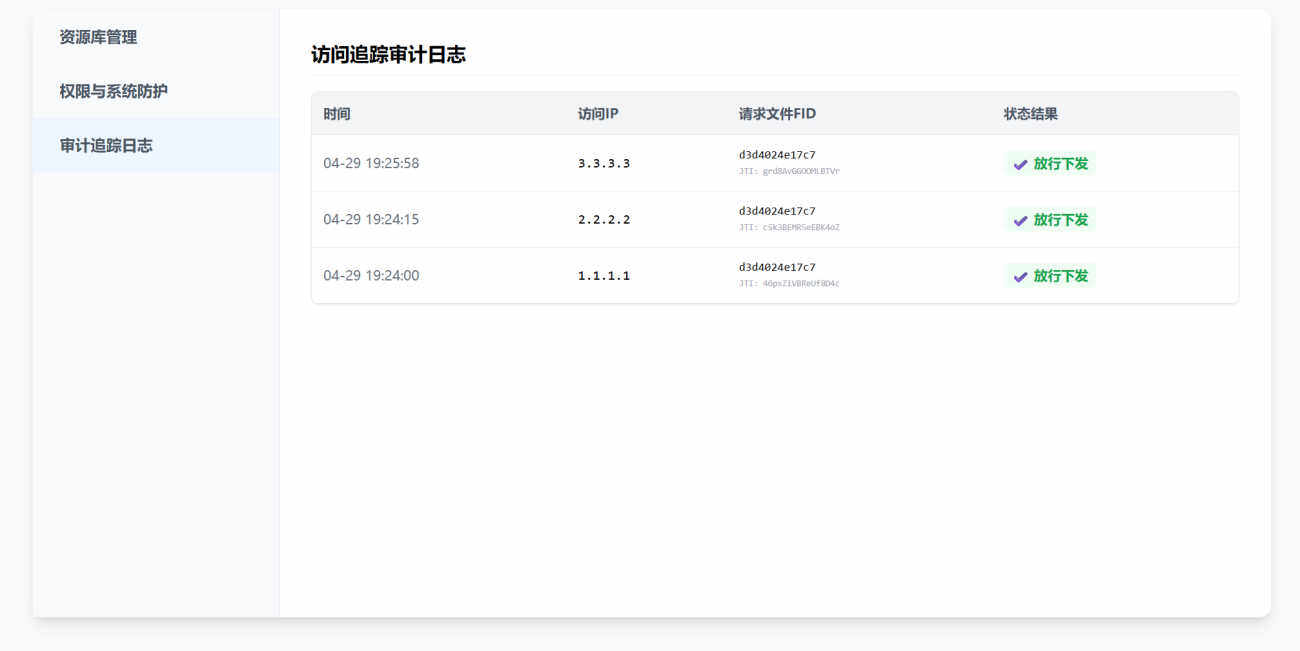Viewport: 1300px width, 651px height.
Task: Click the IP address 2.2.2.2
Action: click(x=604, y=219)
